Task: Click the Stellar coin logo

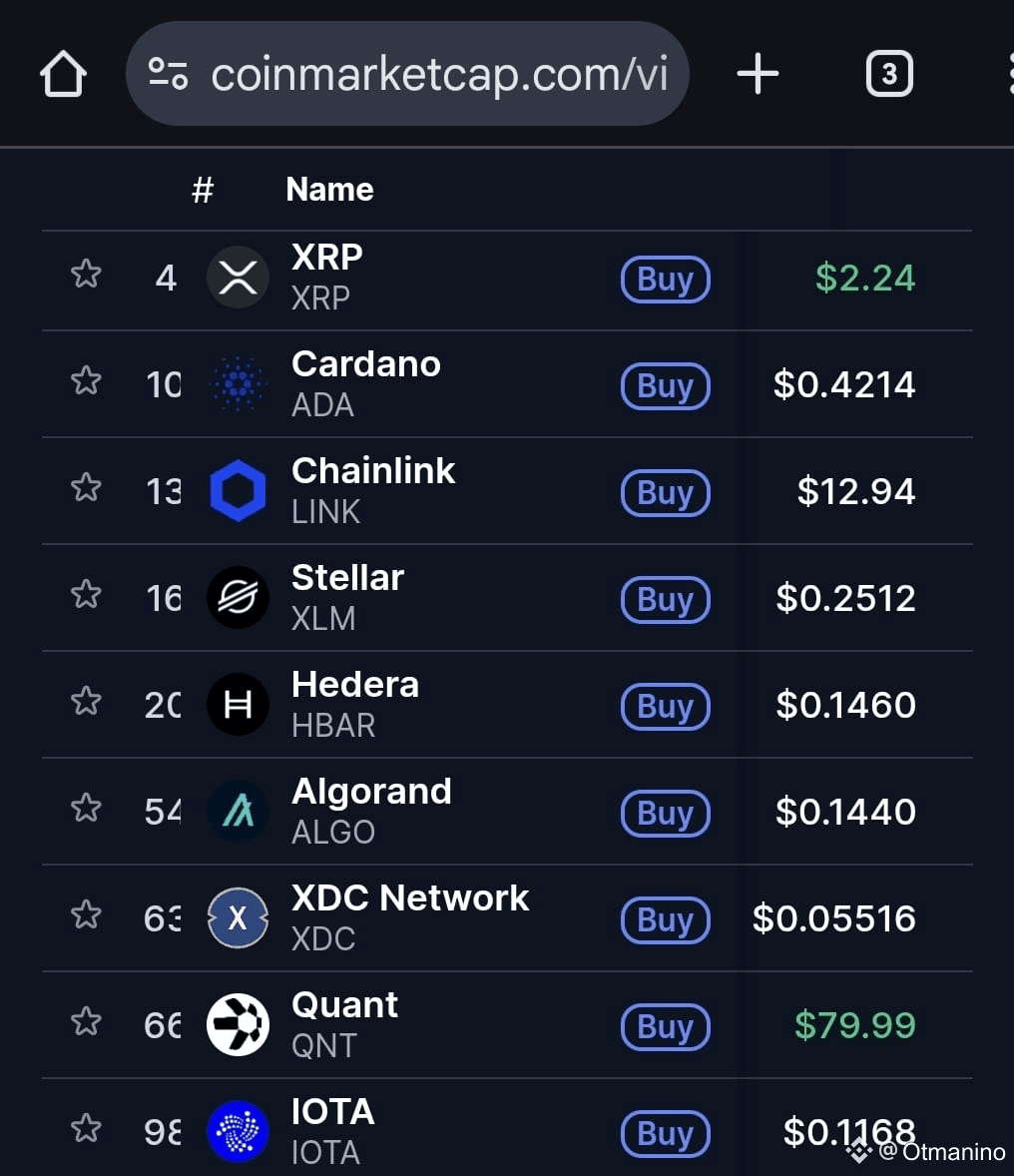Action: (238, 598)
